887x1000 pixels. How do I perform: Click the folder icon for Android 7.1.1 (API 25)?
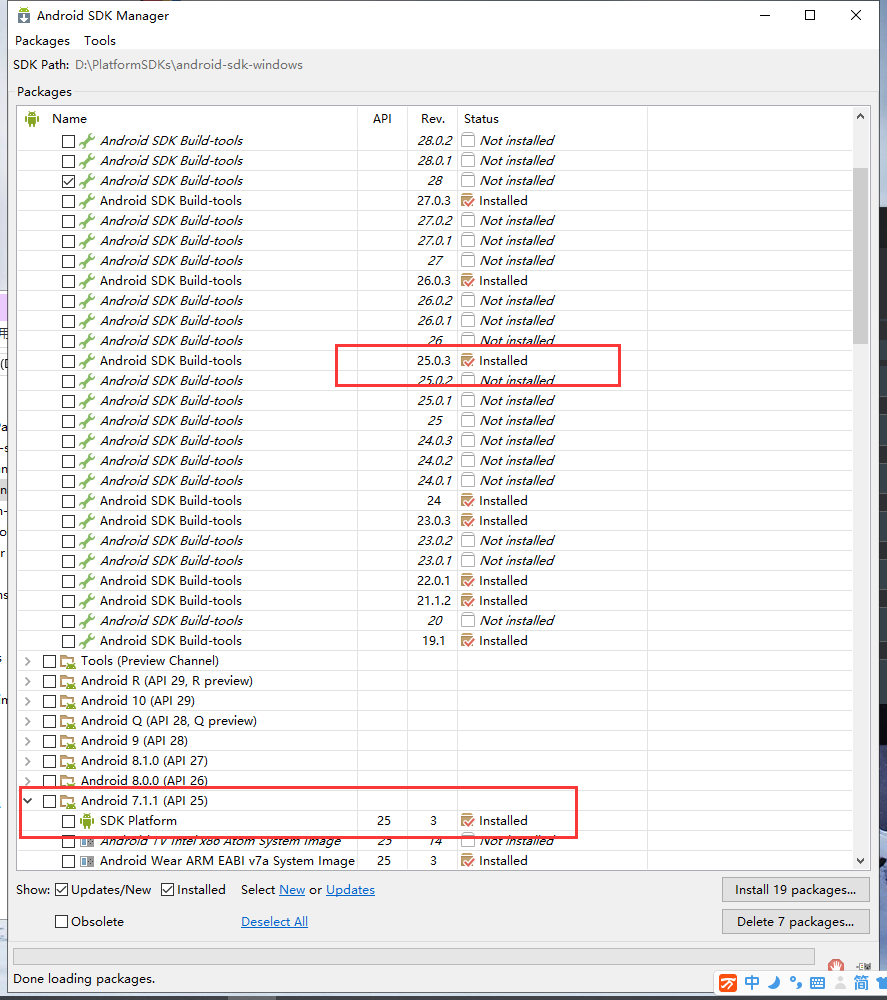coord(68,801)
